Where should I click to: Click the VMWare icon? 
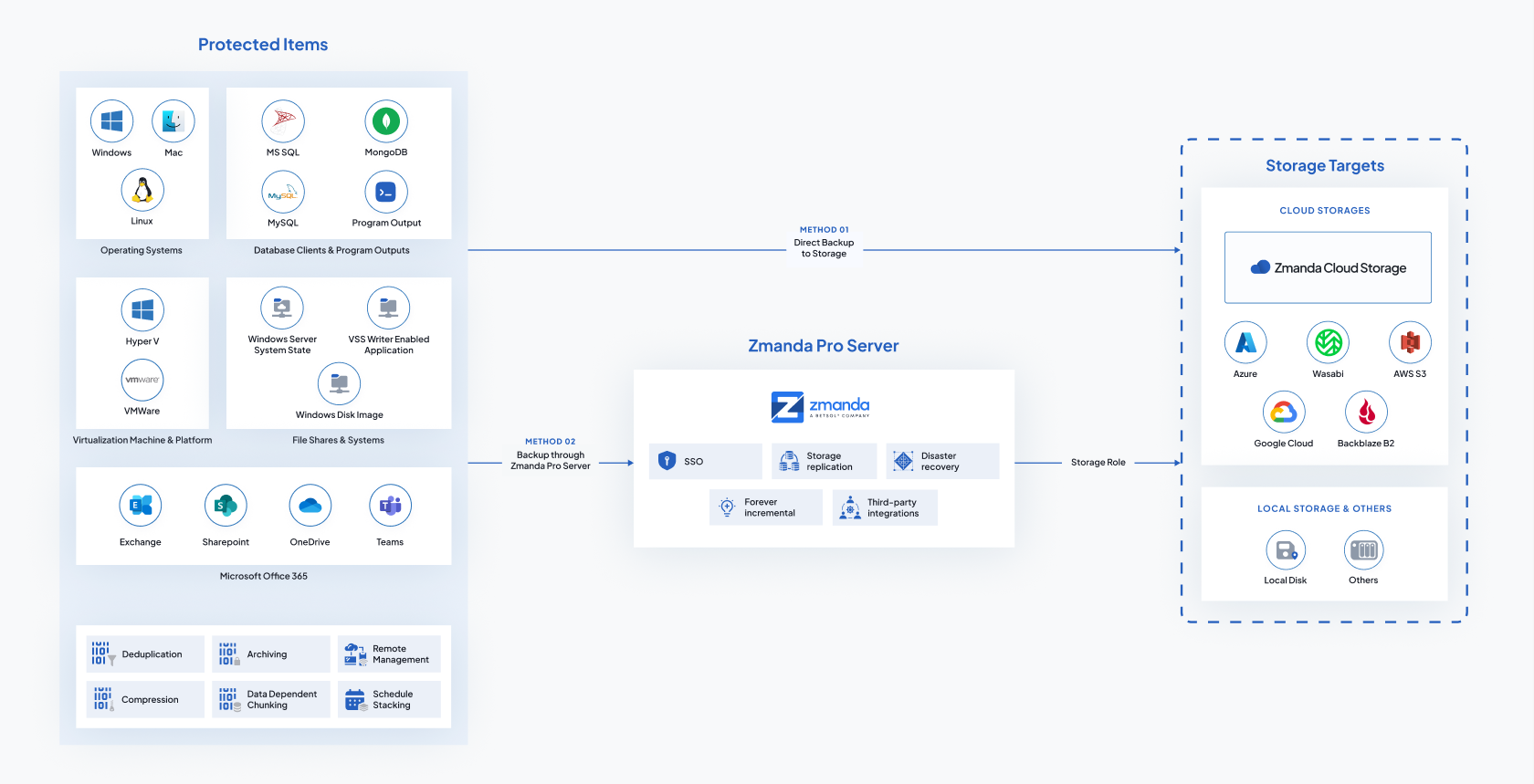click(142, 380)
